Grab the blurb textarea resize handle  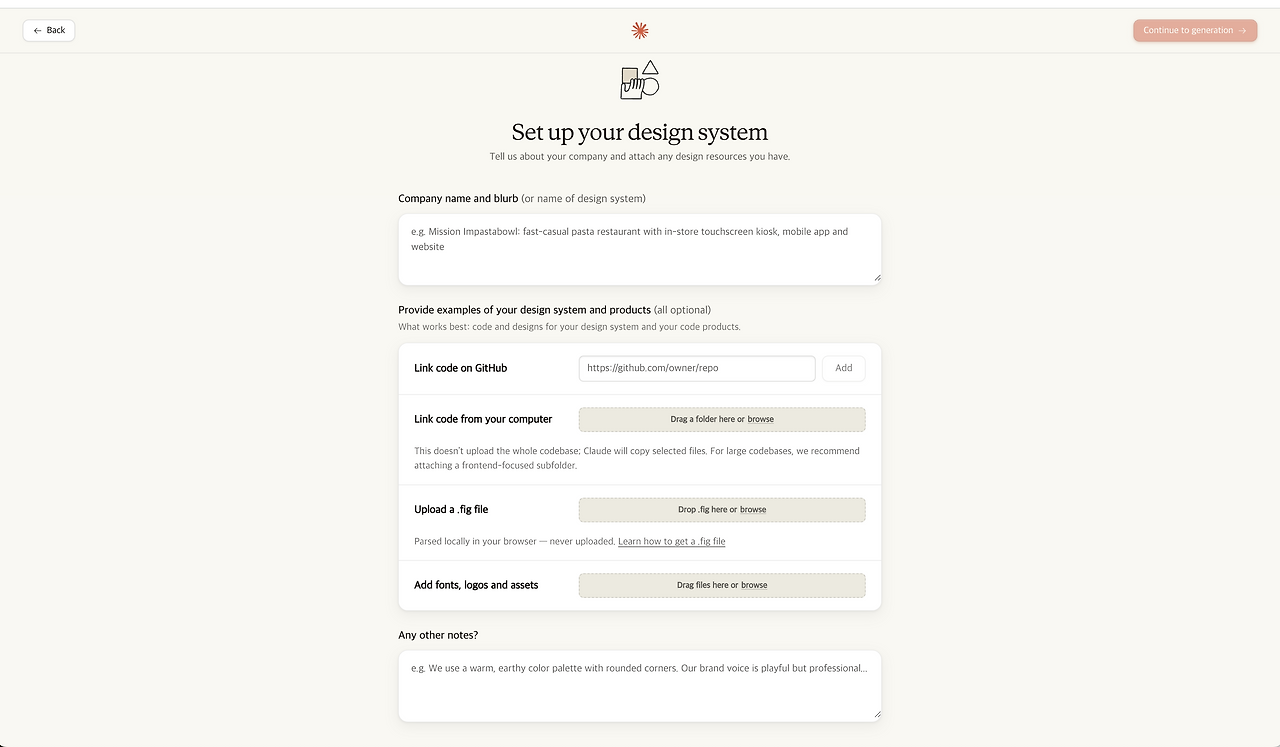(x=877, y=278)
